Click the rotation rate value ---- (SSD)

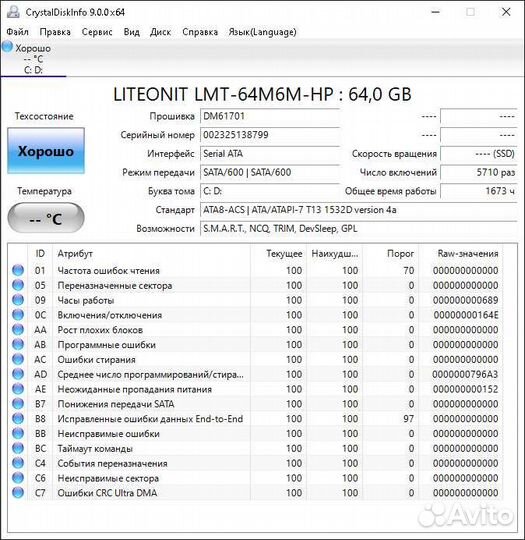coord(479,154)
